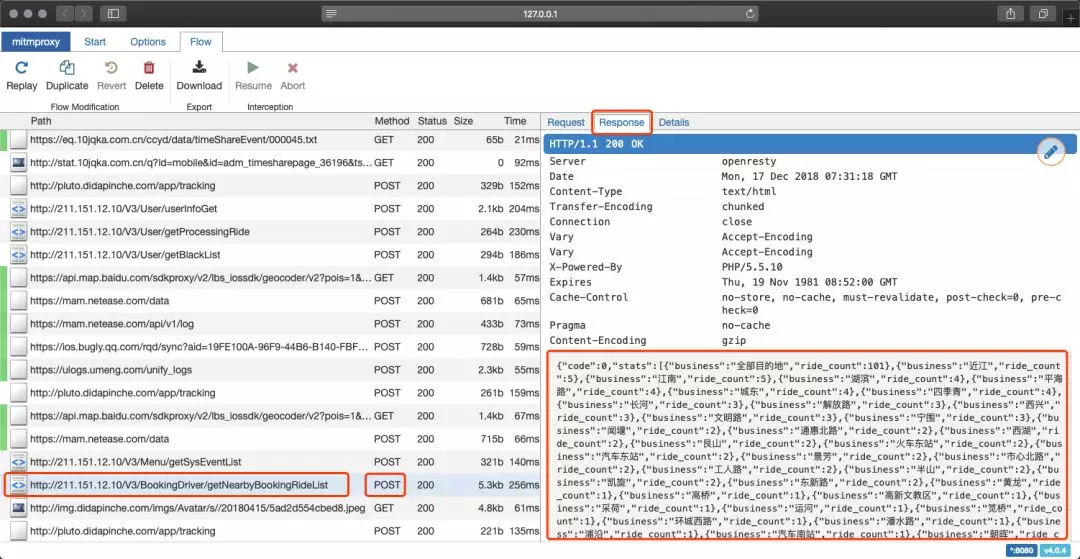Viewport: 1080px width, 559px height.
Task: Click the reader view icon in address bar
Action: [331, 13]
